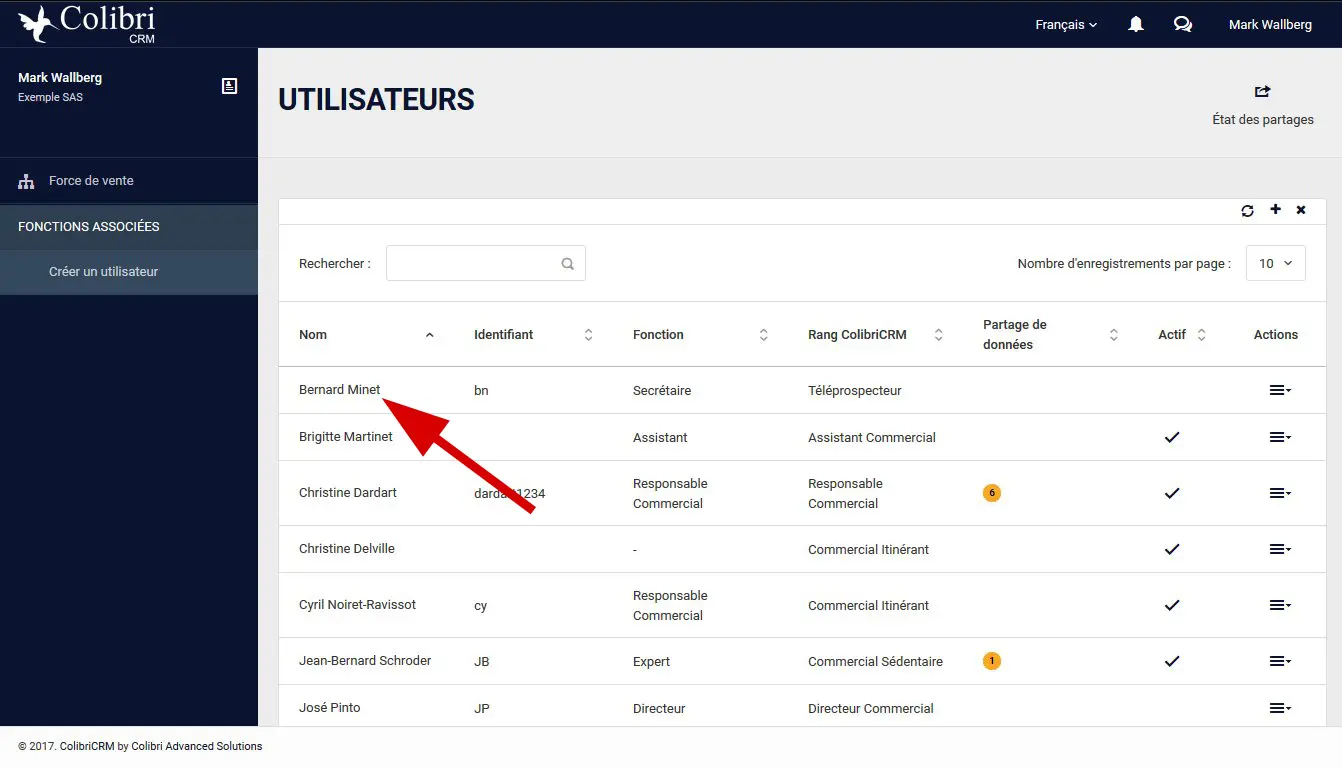1342x768 pixels.
Task: Sort table by Actif column
Action: point(1182,335)
